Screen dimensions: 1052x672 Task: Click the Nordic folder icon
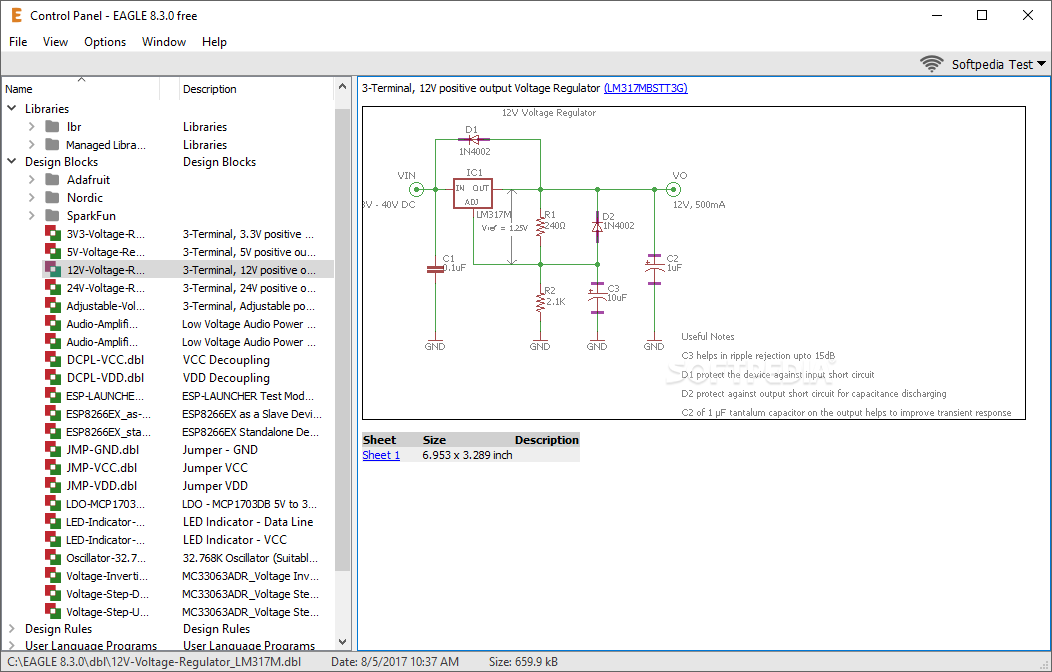click(x=52, y=198)
